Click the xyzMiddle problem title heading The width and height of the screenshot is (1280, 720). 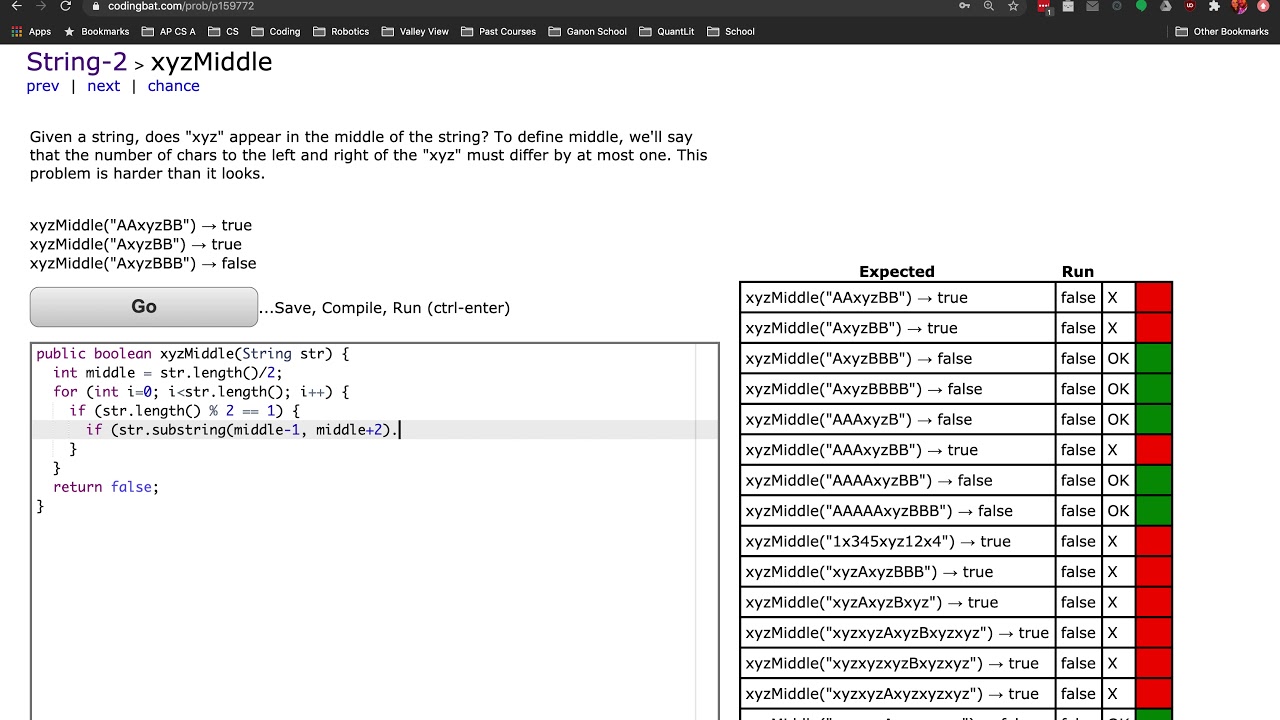point(211,62)
